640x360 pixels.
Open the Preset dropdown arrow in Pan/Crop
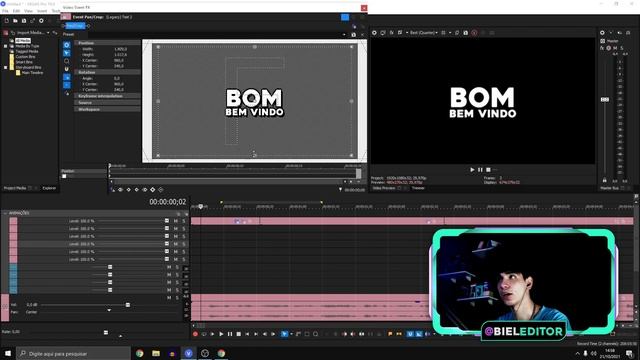[344, 35]
